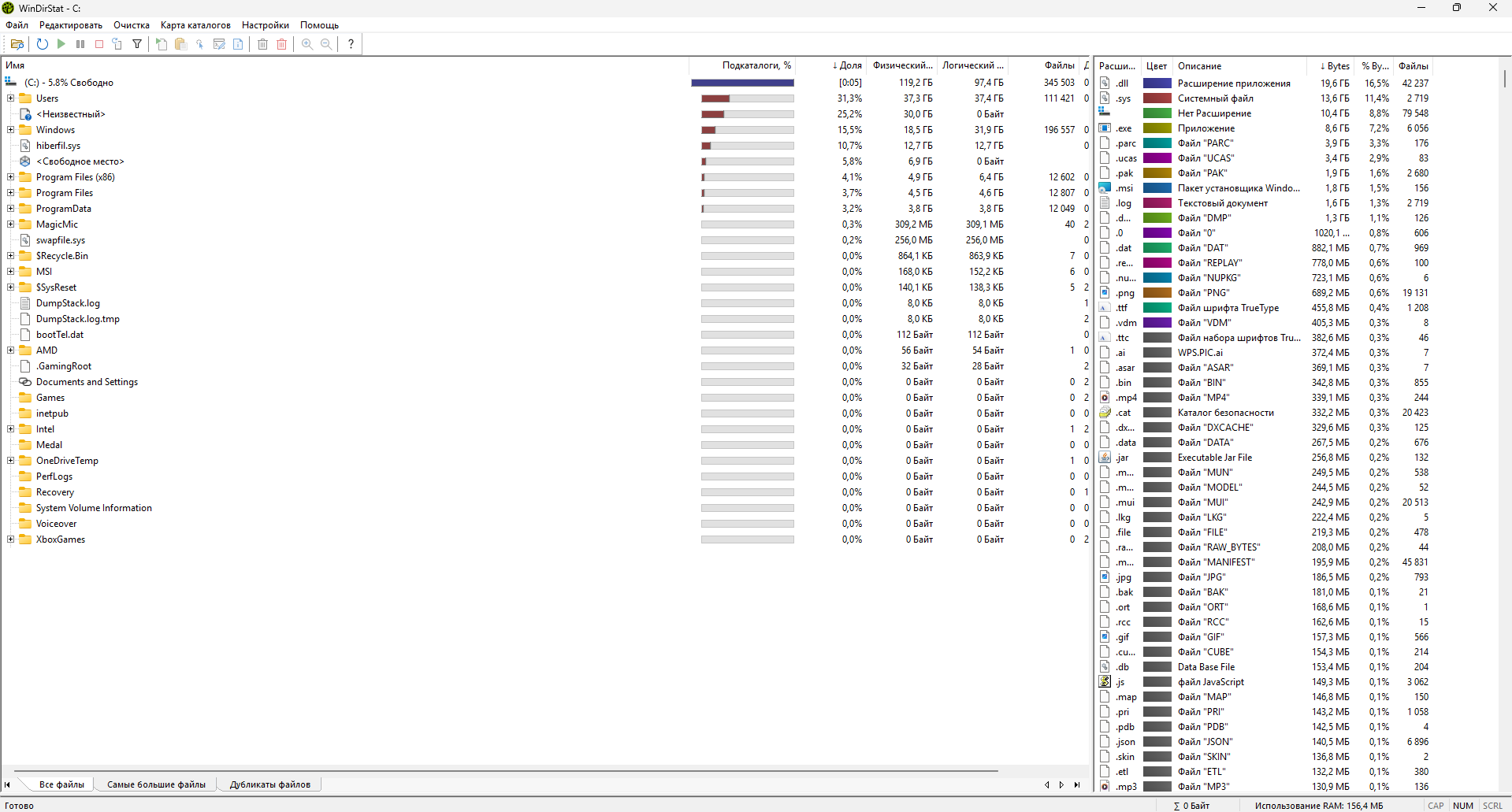This screenshot has width=1512, height=812.
Task: Click the extension list vertical scrollbar
Action: click(x=1505, y=79)
